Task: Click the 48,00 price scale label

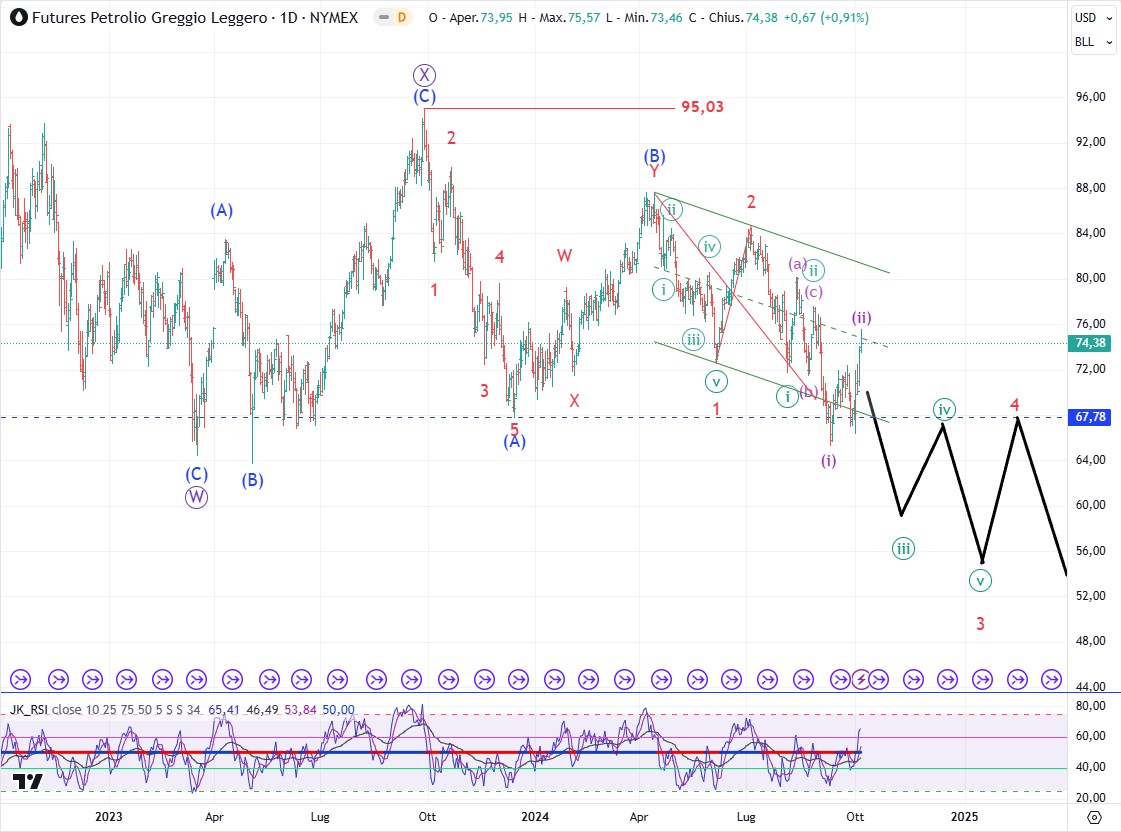Action: click(1090, 641)
